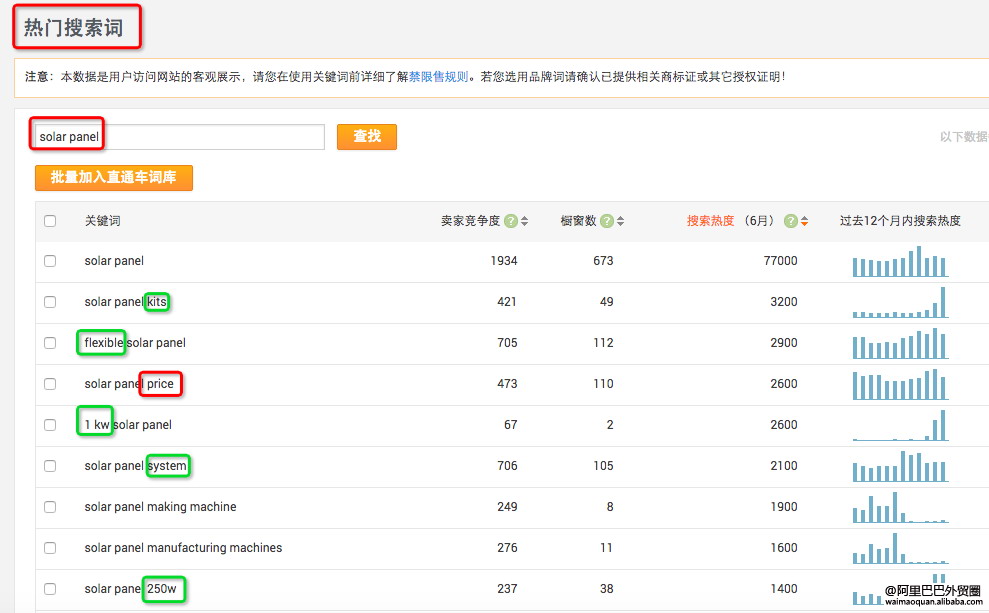
Task: Click 关键词 column header
Action: (x=102, y=221)
